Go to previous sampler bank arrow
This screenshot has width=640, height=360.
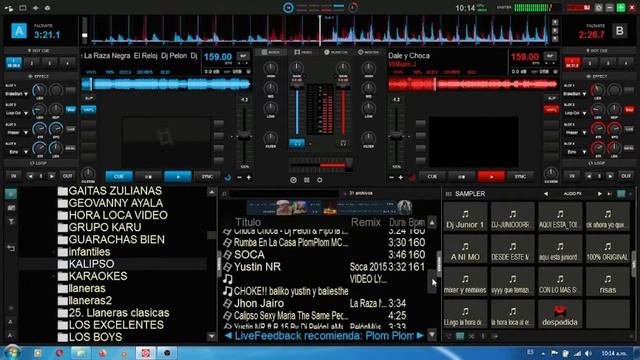click(x=546, y=194)
